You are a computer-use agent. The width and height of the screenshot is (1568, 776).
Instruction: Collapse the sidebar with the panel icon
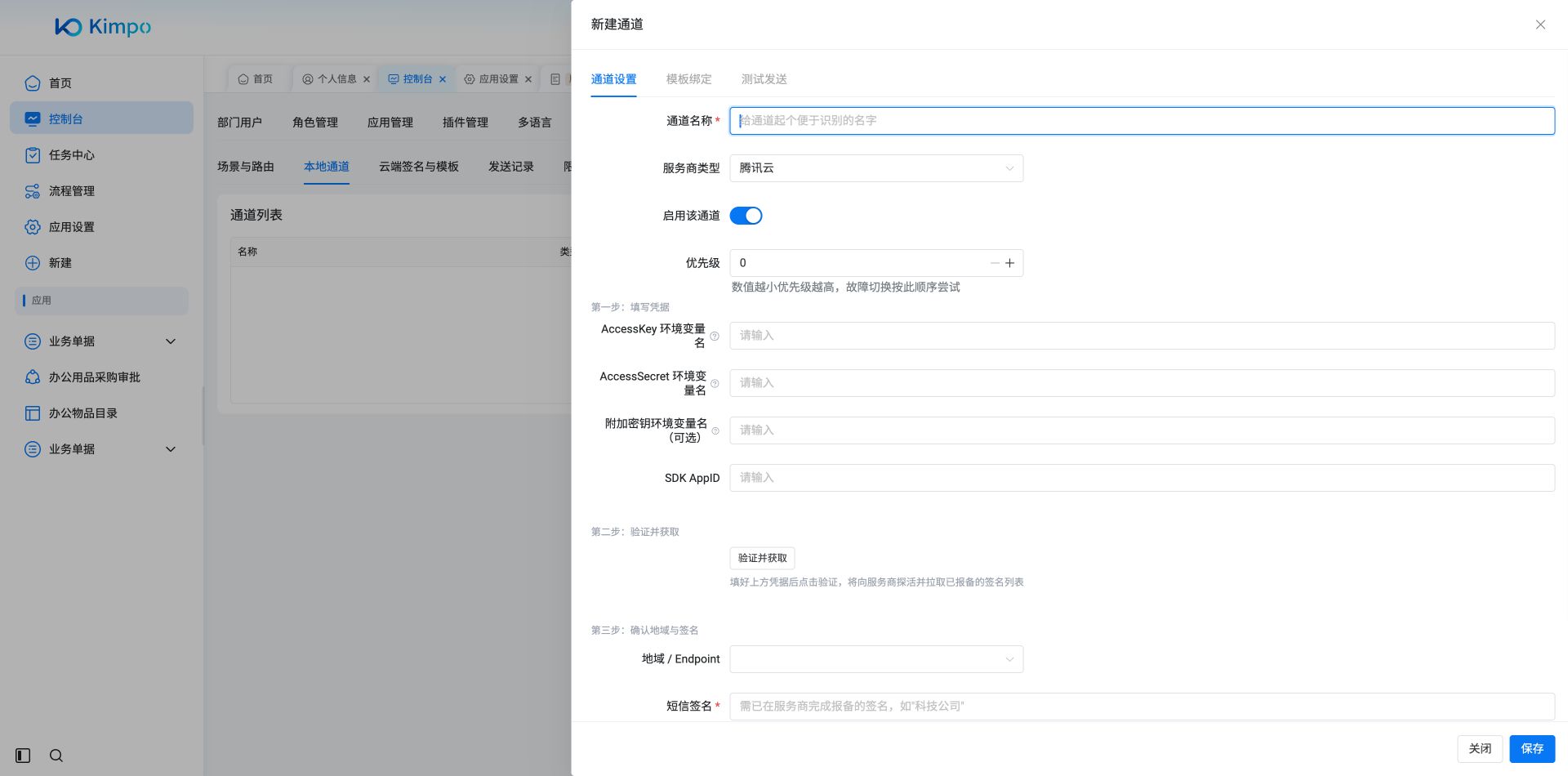pos(23,756)
